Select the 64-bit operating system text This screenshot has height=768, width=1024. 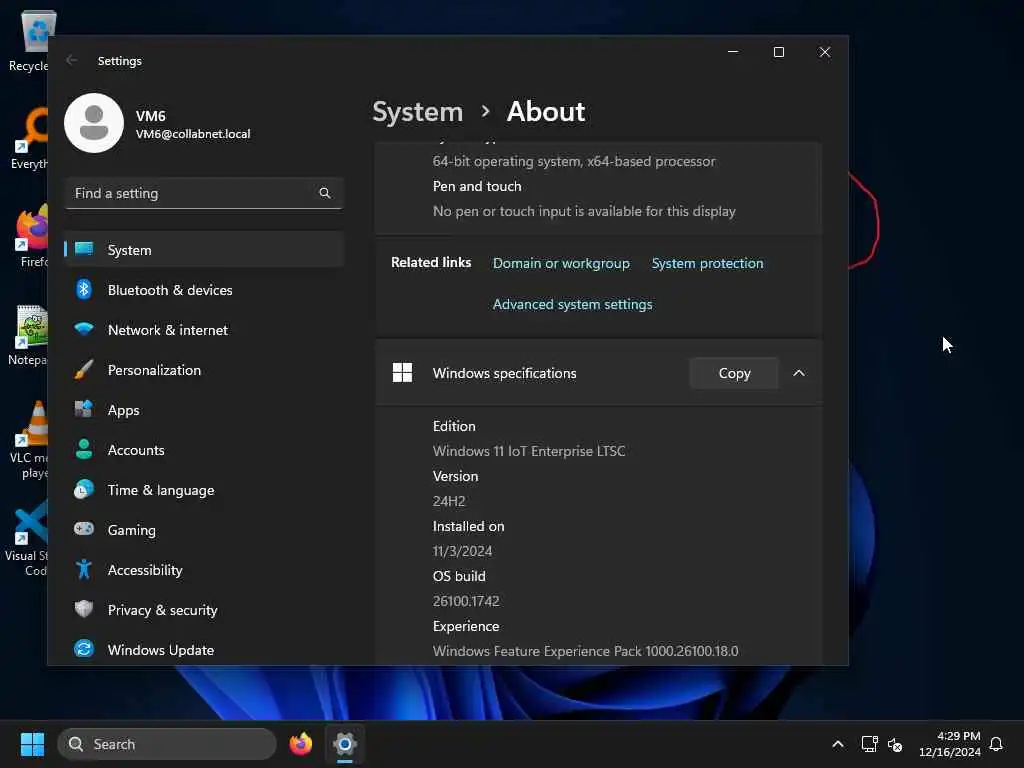pos(573,161)
